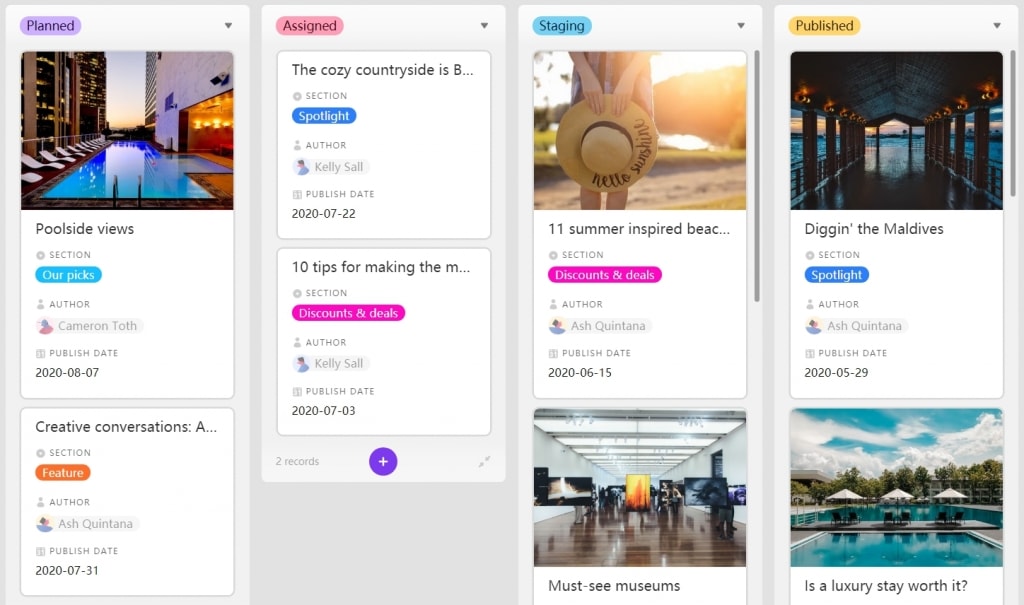1024x605 pixels.
Task: Select author Kelly Sall on cozy countryside card
Action: [331, 167]
